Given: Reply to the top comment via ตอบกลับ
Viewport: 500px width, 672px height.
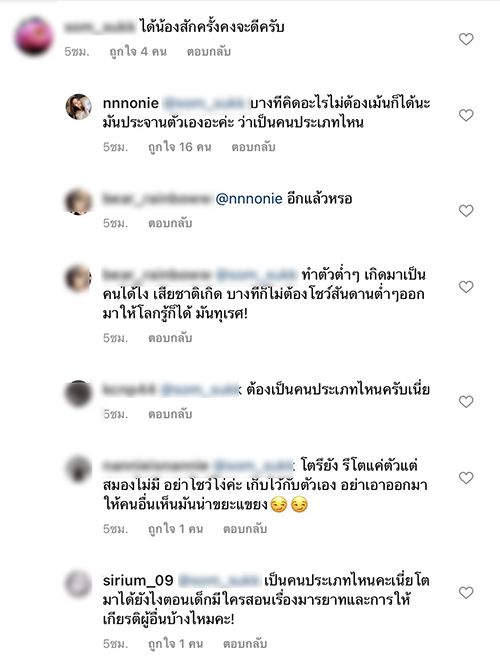Looking at the screenshot, I should [209, 52].
